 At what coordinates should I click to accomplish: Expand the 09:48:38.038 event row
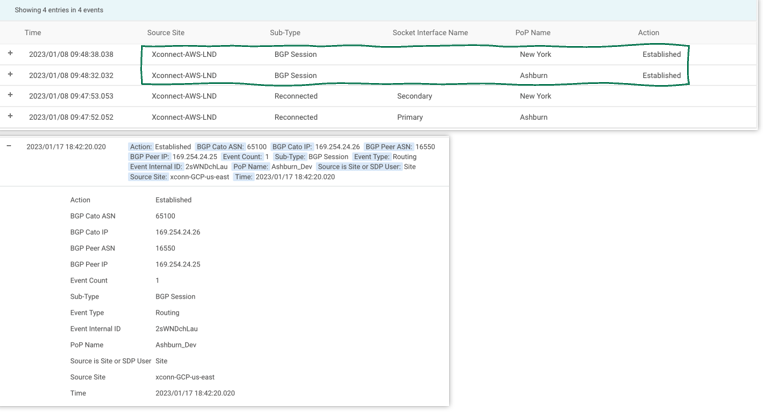(x=10, y=54)
